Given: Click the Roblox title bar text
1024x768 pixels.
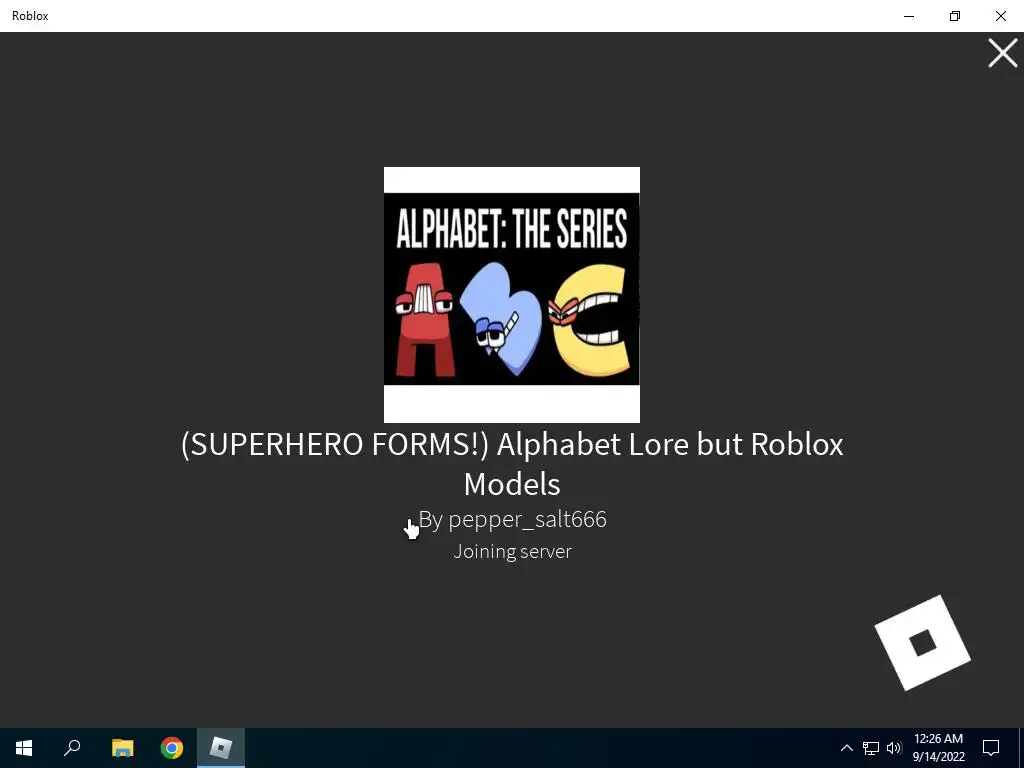Looking at the screenshot, I should point(30,16).
